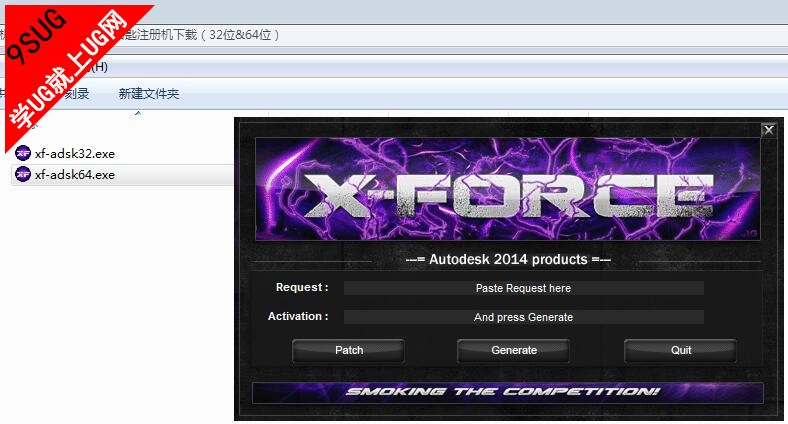Image resolution: width=788 pixels, height=424 pixels.
Task: Close the X-Force window
Action: click(769, 130)
